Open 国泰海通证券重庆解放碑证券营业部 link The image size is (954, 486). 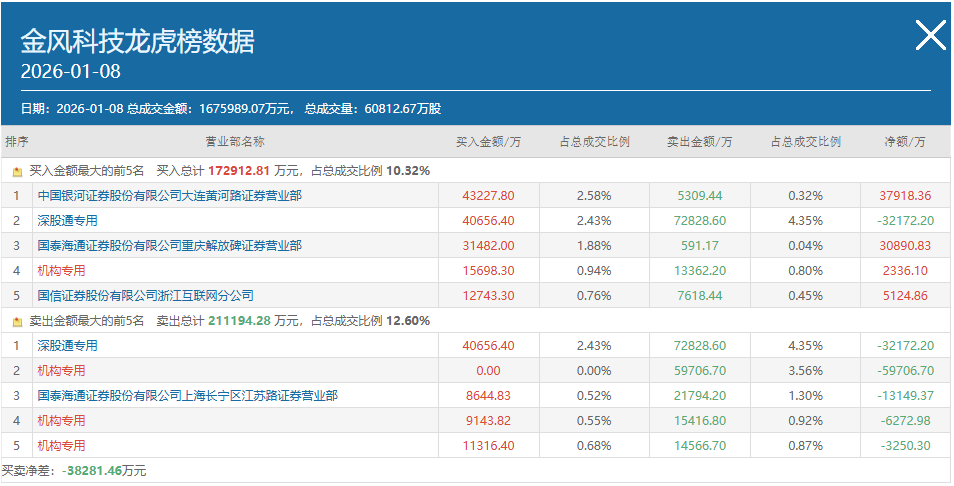[x=170, y=246]
